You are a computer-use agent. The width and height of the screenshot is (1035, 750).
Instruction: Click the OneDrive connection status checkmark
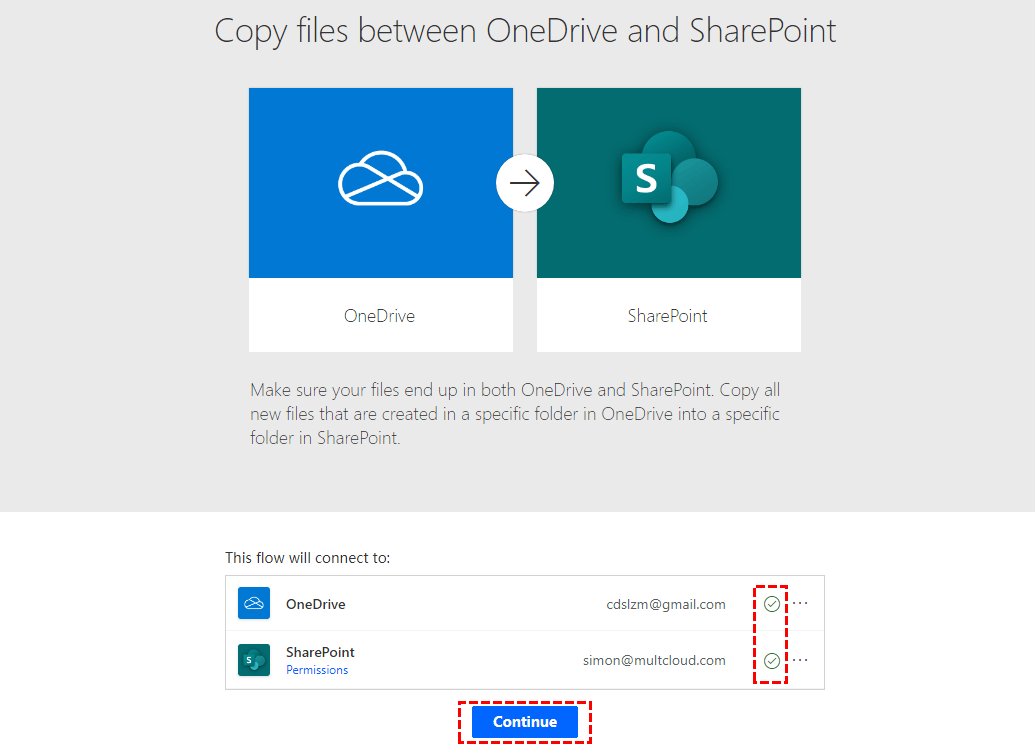(772, 603)
